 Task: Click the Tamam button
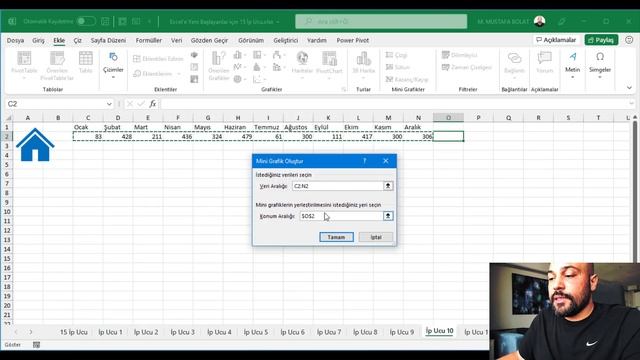[x=336, y=237]
